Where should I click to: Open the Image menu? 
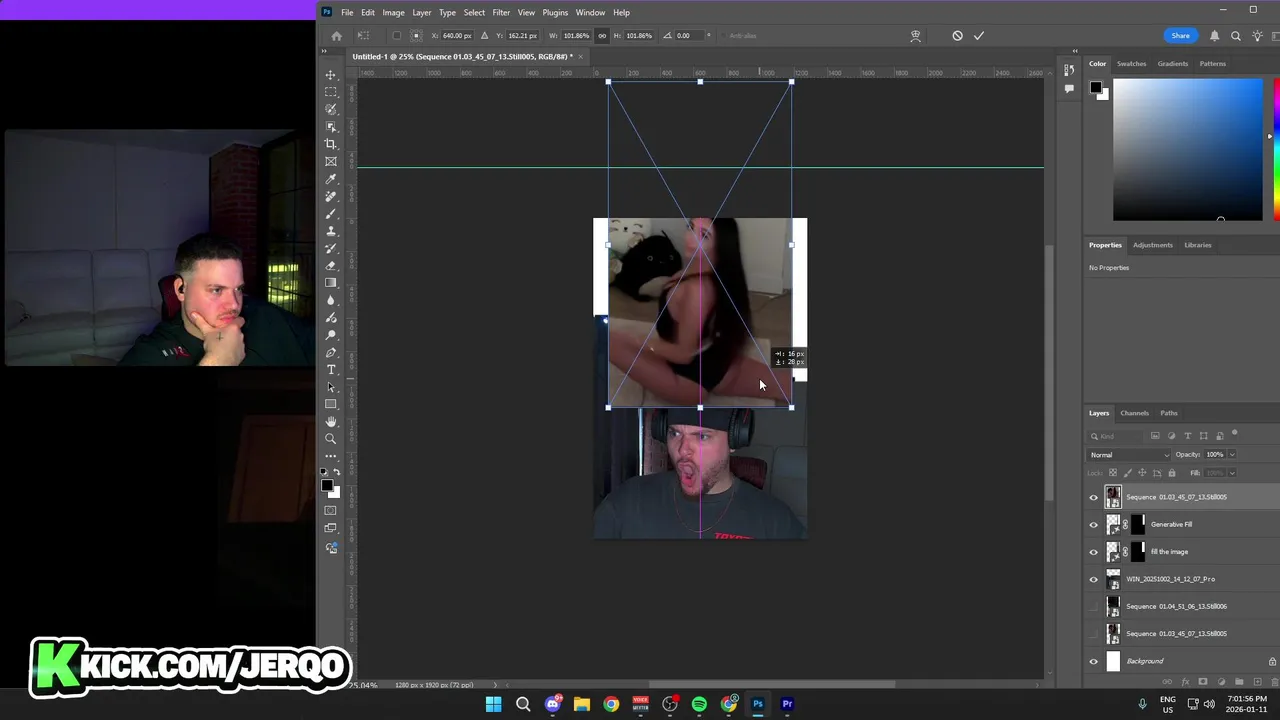(393, 13)
